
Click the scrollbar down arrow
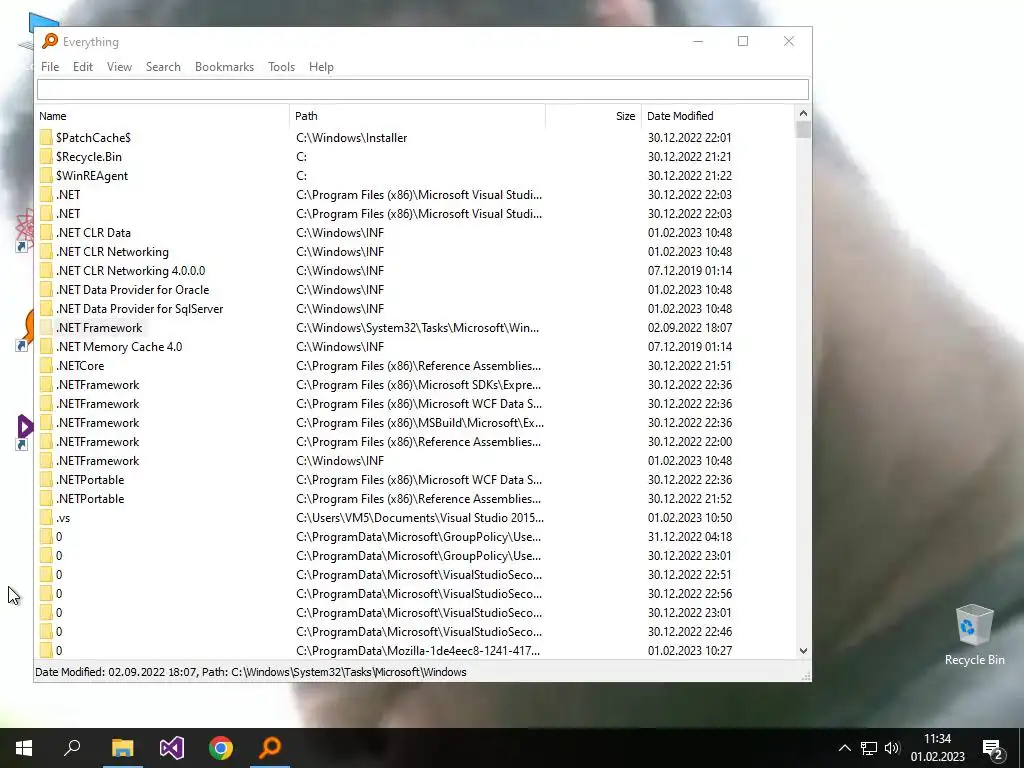tap(803, 650)
